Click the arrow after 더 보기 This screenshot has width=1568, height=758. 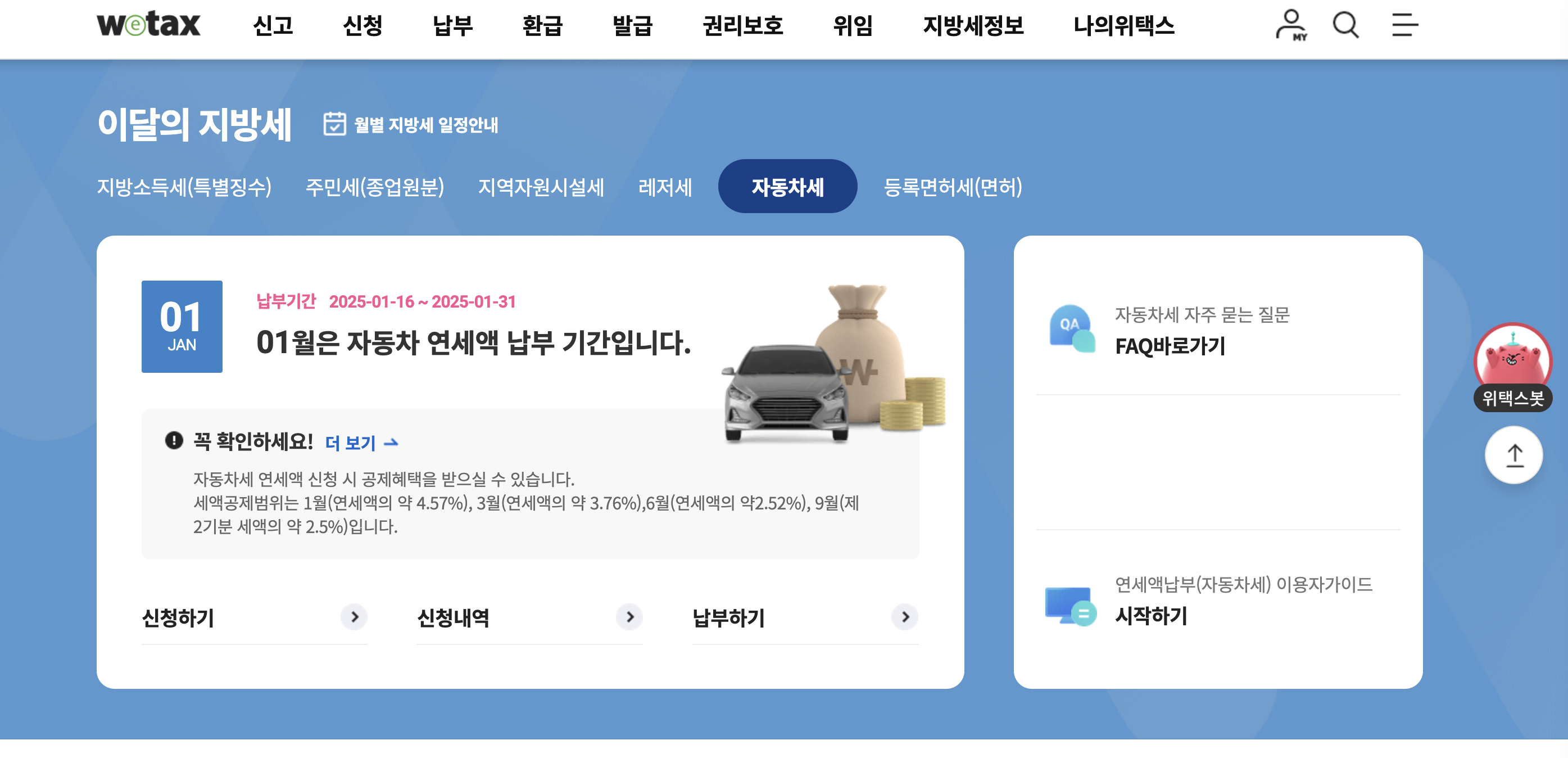[391, 443]
